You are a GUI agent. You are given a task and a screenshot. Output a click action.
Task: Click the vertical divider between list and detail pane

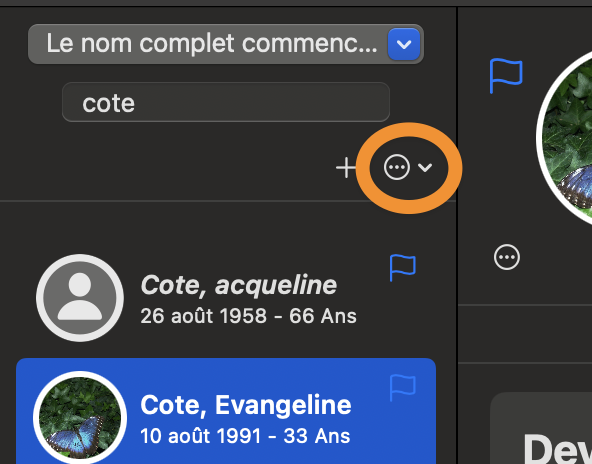[x=457, y=235]
